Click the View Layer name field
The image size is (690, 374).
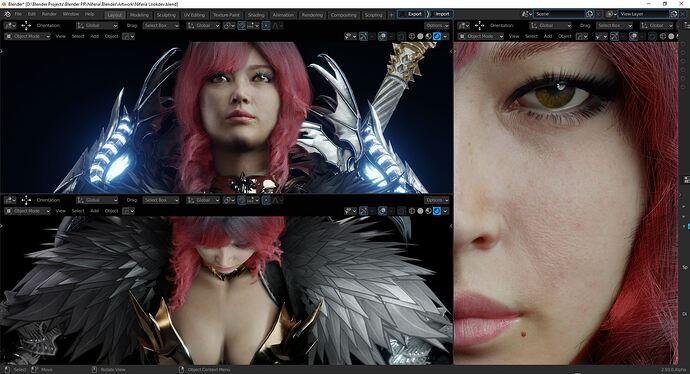[x=643, y=14]
